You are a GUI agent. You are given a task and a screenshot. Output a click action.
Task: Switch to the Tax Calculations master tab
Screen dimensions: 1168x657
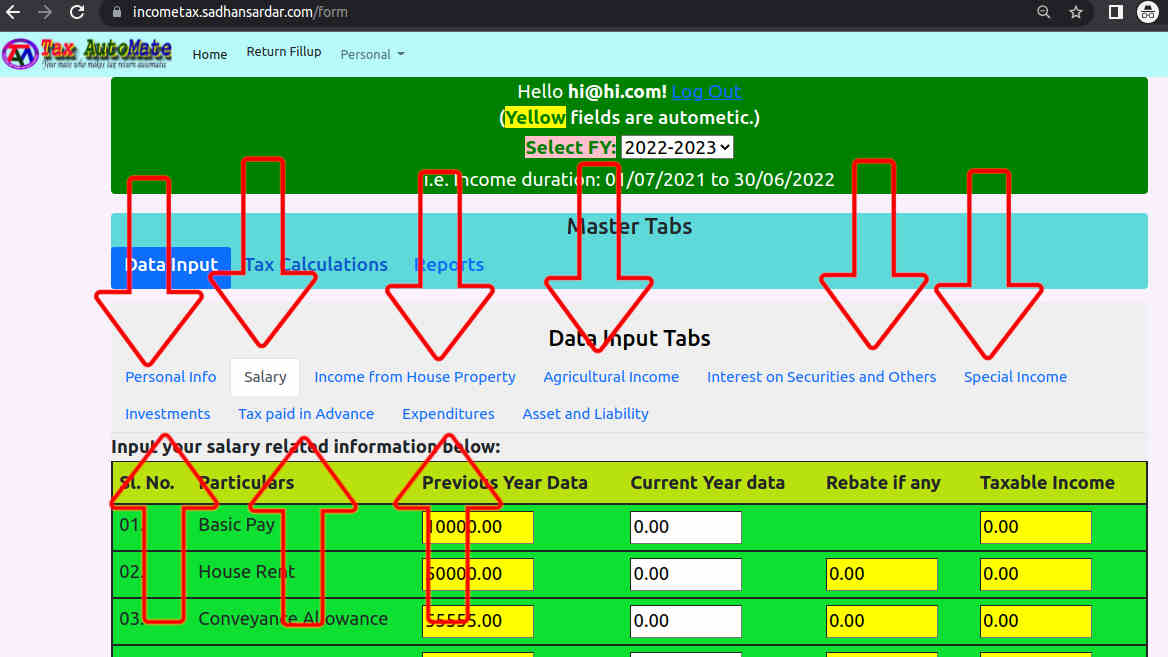tap(316, 265)
